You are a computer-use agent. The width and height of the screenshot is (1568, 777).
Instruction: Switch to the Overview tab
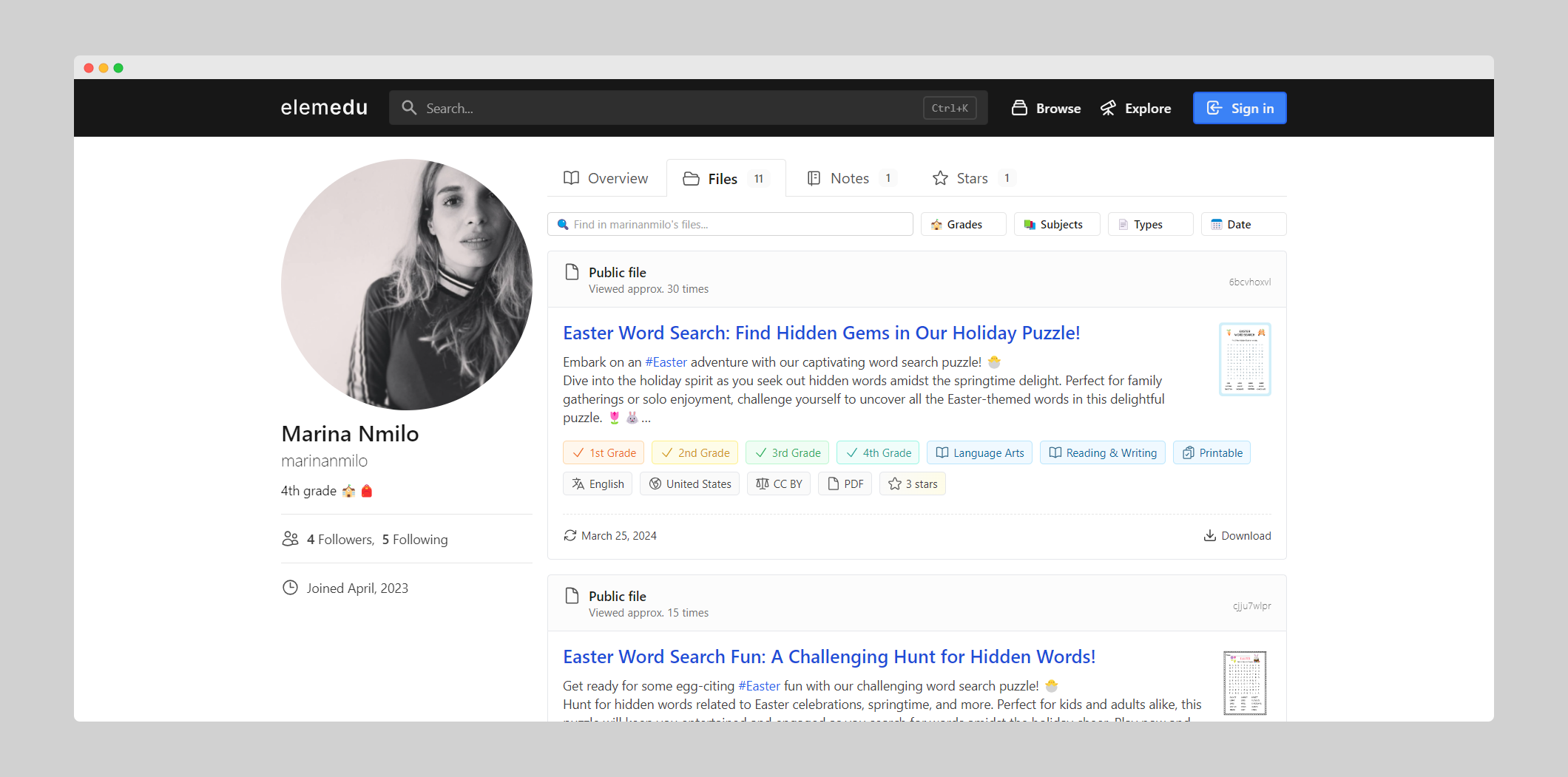(606, 178)
